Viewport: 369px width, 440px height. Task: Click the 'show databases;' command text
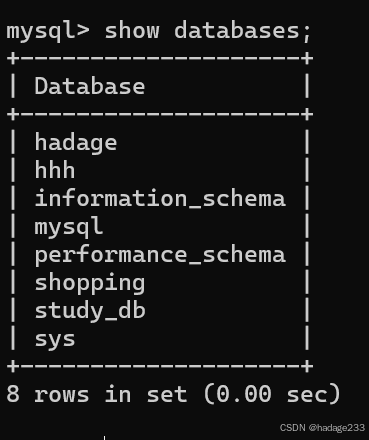[208, 31]
